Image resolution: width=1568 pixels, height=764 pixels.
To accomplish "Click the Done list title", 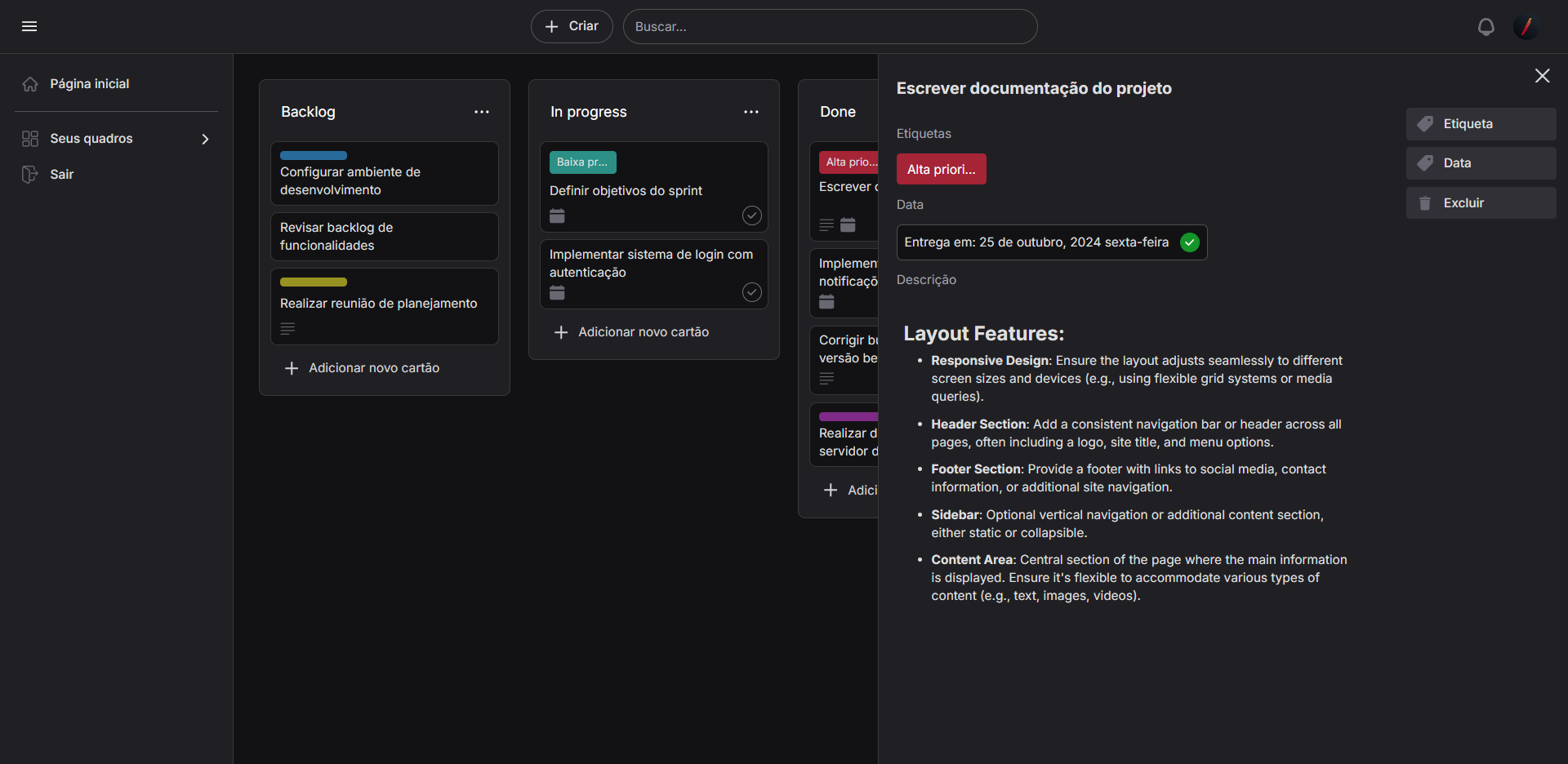I will point(838,112).
